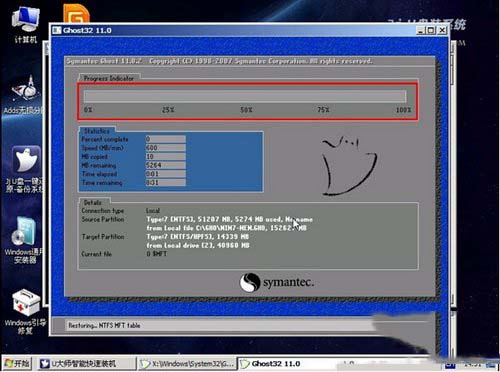This screenshot has width=500, height=372.
Task: Click the MB copied value 10
Action: coord(165,156)
